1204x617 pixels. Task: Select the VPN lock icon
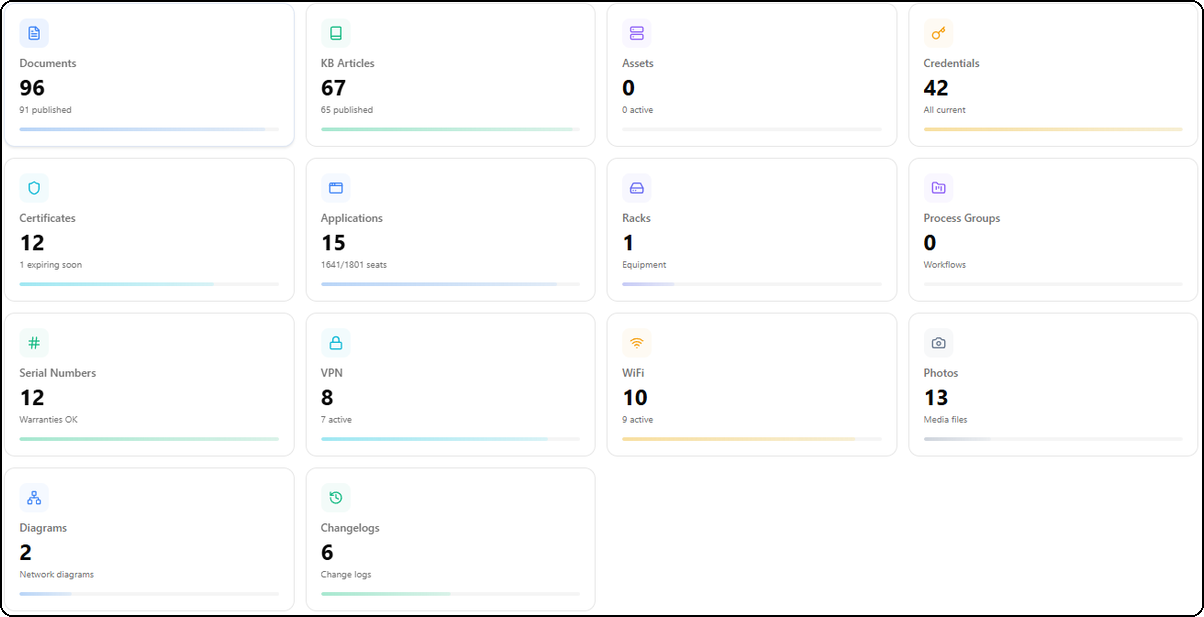click(x=336, y=343)
